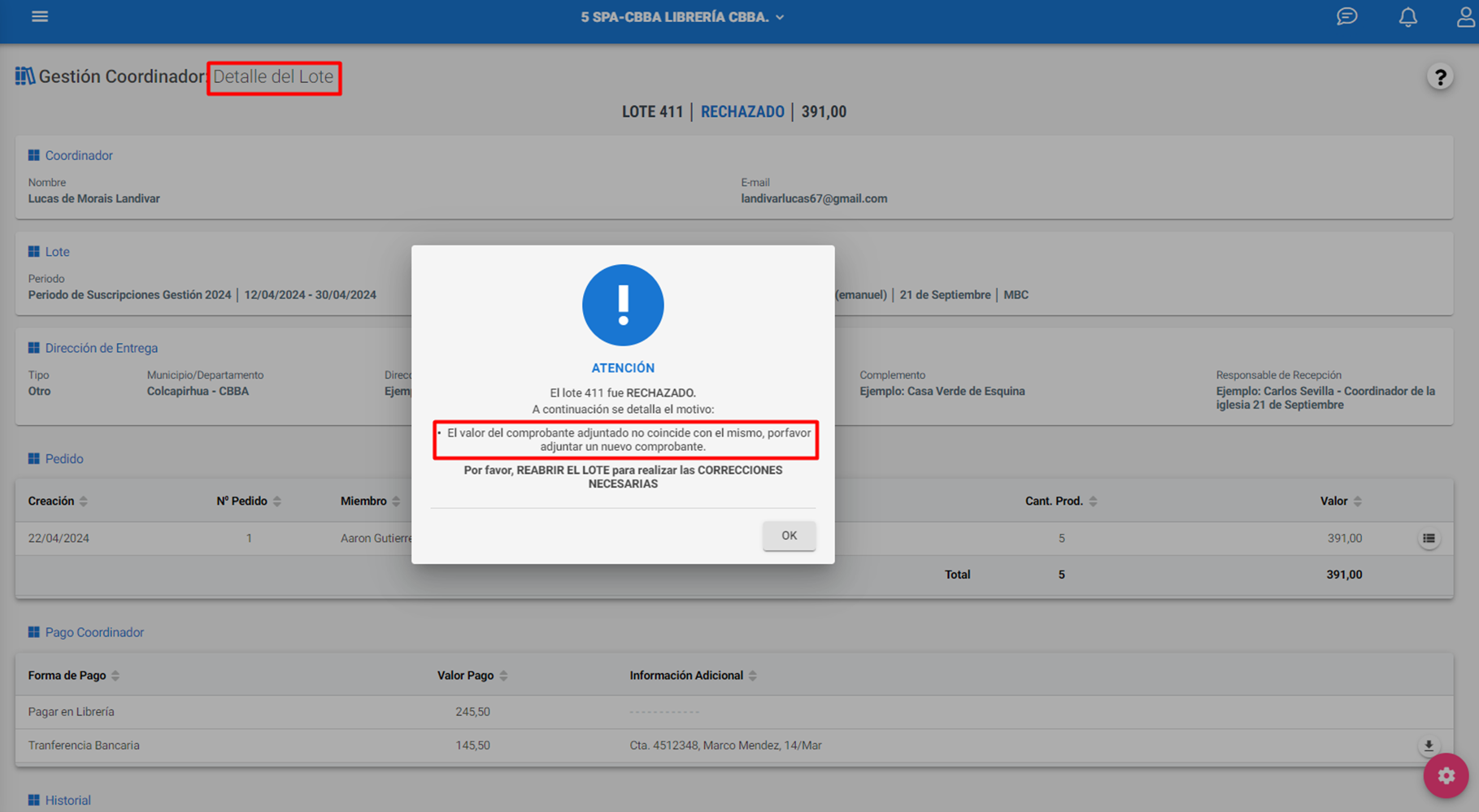Click the blue exclamation alert icon
Viewport: 1479px width, 812px height.
click(623, 305)
